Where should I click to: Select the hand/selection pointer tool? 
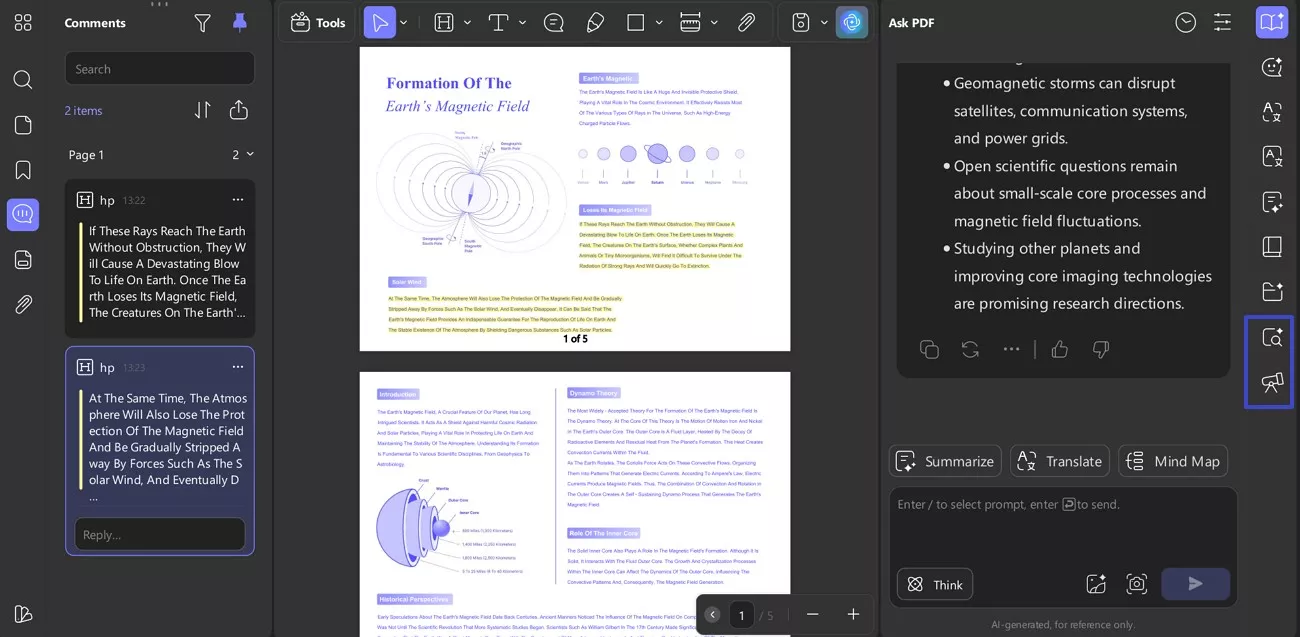pos(380,22)
